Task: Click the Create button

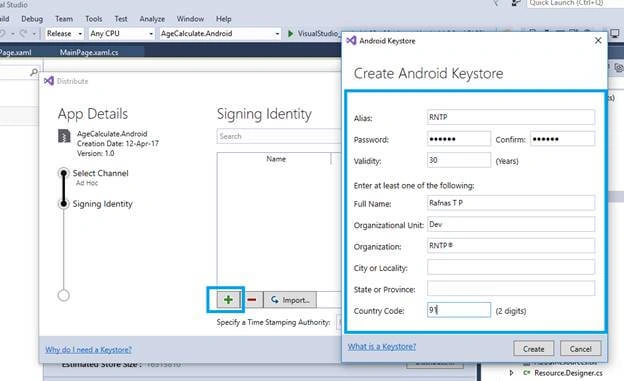Action: 533,349
